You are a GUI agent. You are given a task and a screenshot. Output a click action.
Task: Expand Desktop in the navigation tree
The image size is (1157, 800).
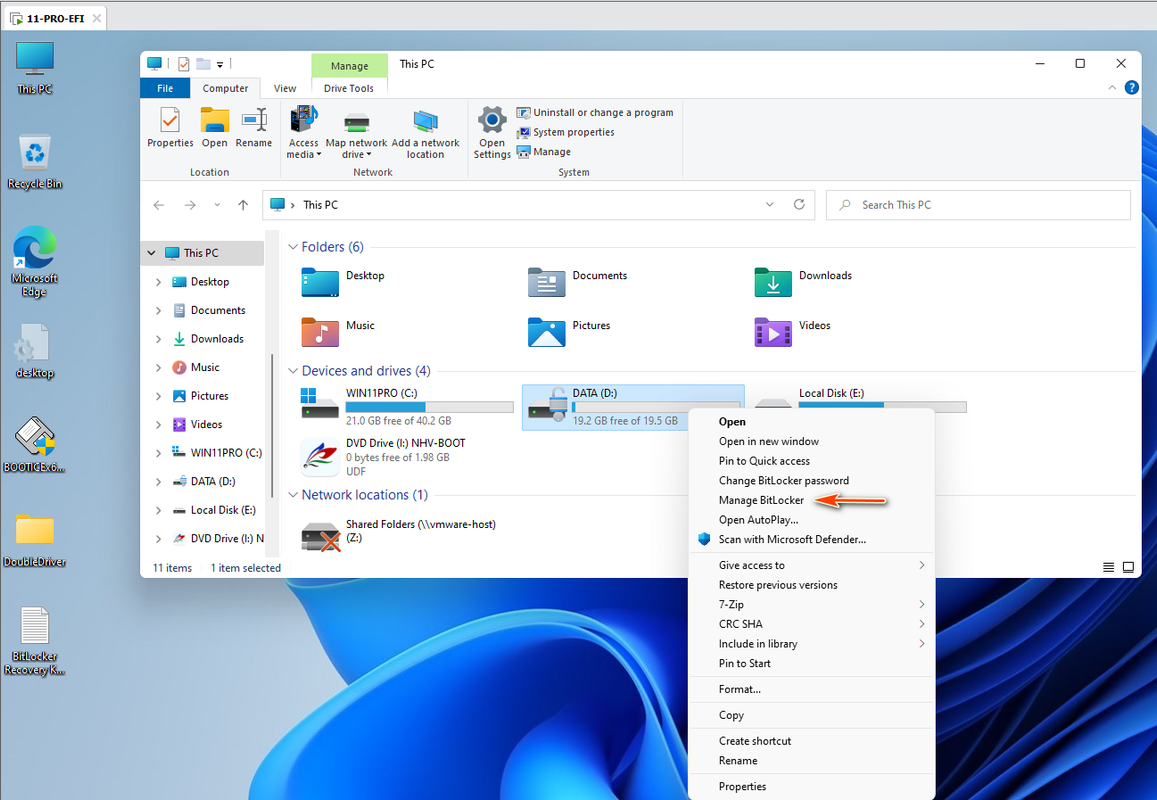click(158, 281)
